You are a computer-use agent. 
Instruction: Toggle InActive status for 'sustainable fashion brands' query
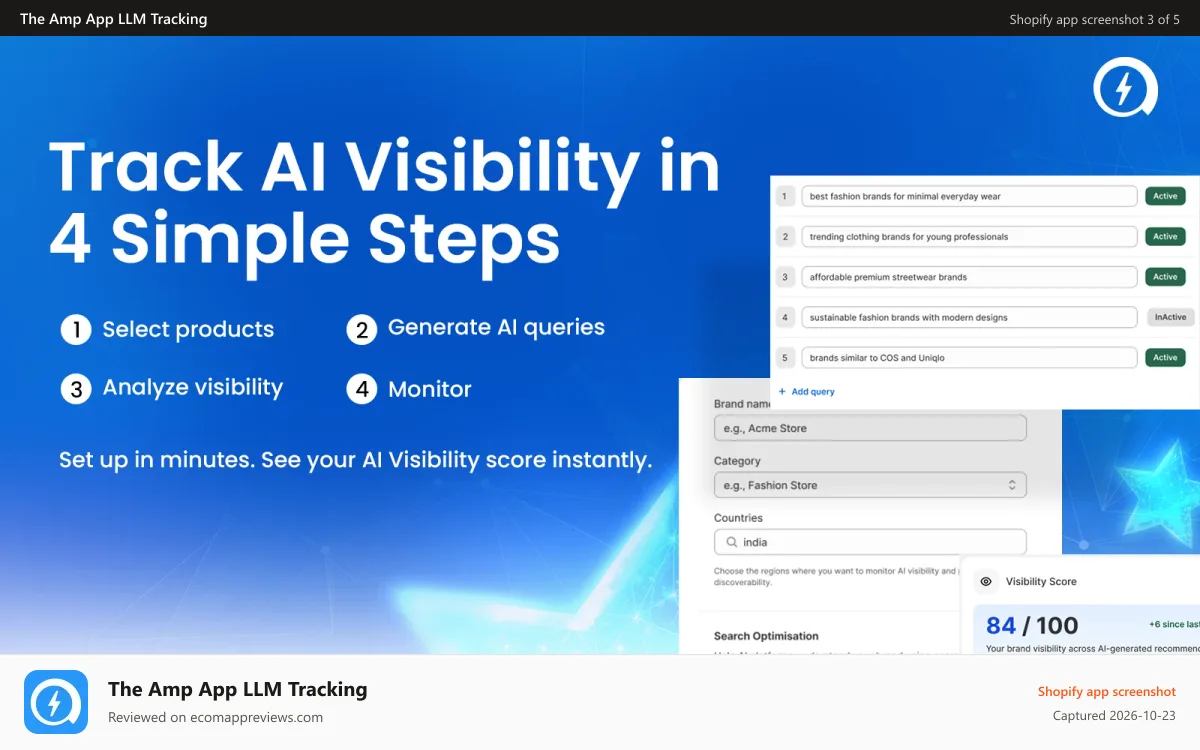tap(1170, 317)
